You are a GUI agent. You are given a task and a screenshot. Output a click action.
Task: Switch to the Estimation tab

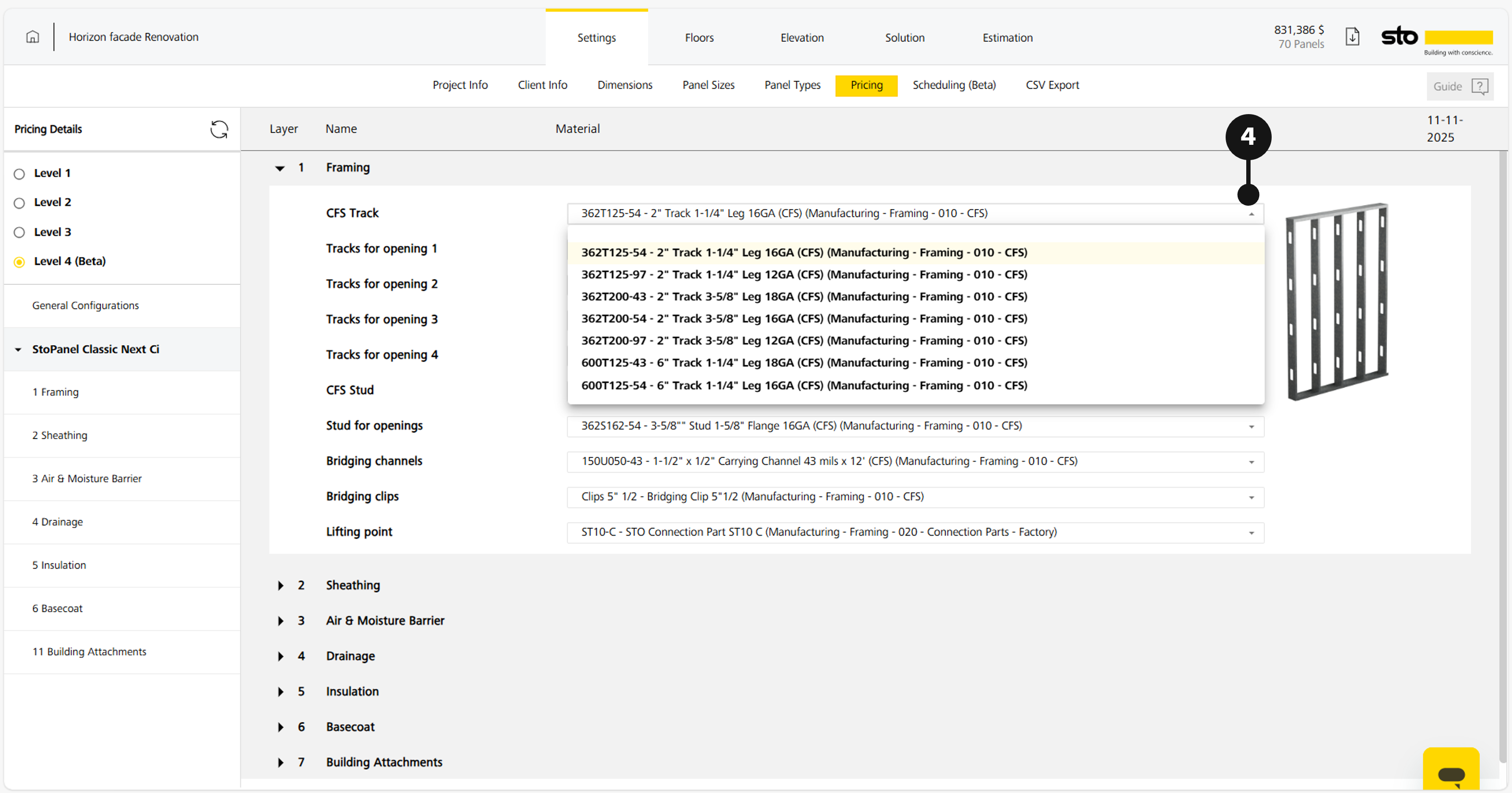pos(1007,37)
